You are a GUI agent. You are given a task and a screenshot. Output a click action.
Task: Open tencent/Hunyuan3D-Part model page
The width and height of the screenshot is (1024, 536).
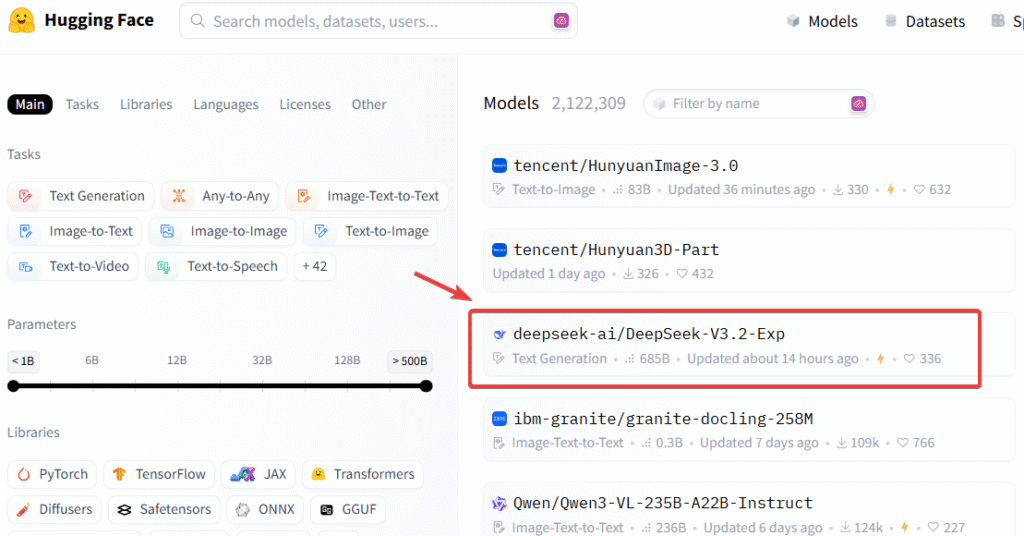(x=616, y=250)
